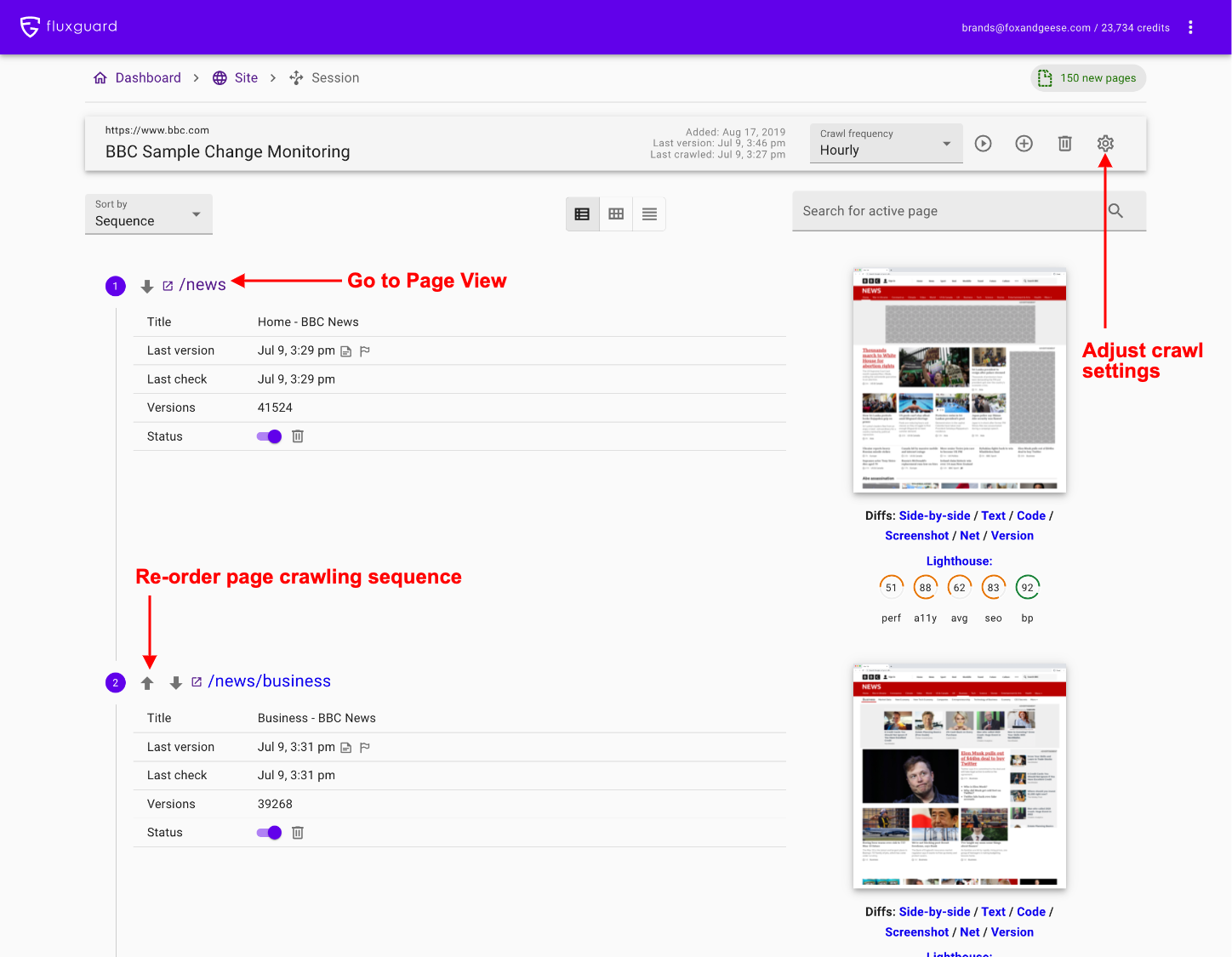Delete the site with trash icon
The image size is (1232, 957).
pyautogui.click(x=1064, y=144)
